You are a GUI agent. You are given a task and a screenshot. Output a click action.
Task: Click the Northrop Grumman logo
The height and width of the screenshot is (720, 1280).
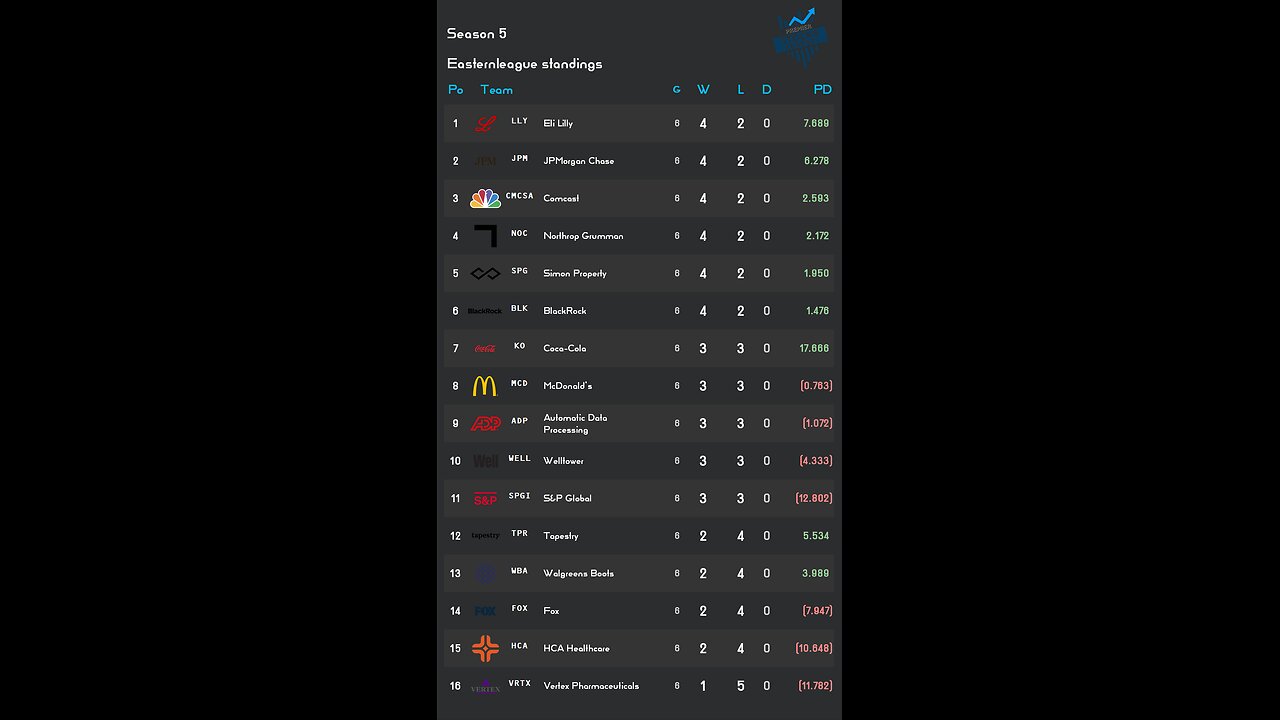pos(486,236)
